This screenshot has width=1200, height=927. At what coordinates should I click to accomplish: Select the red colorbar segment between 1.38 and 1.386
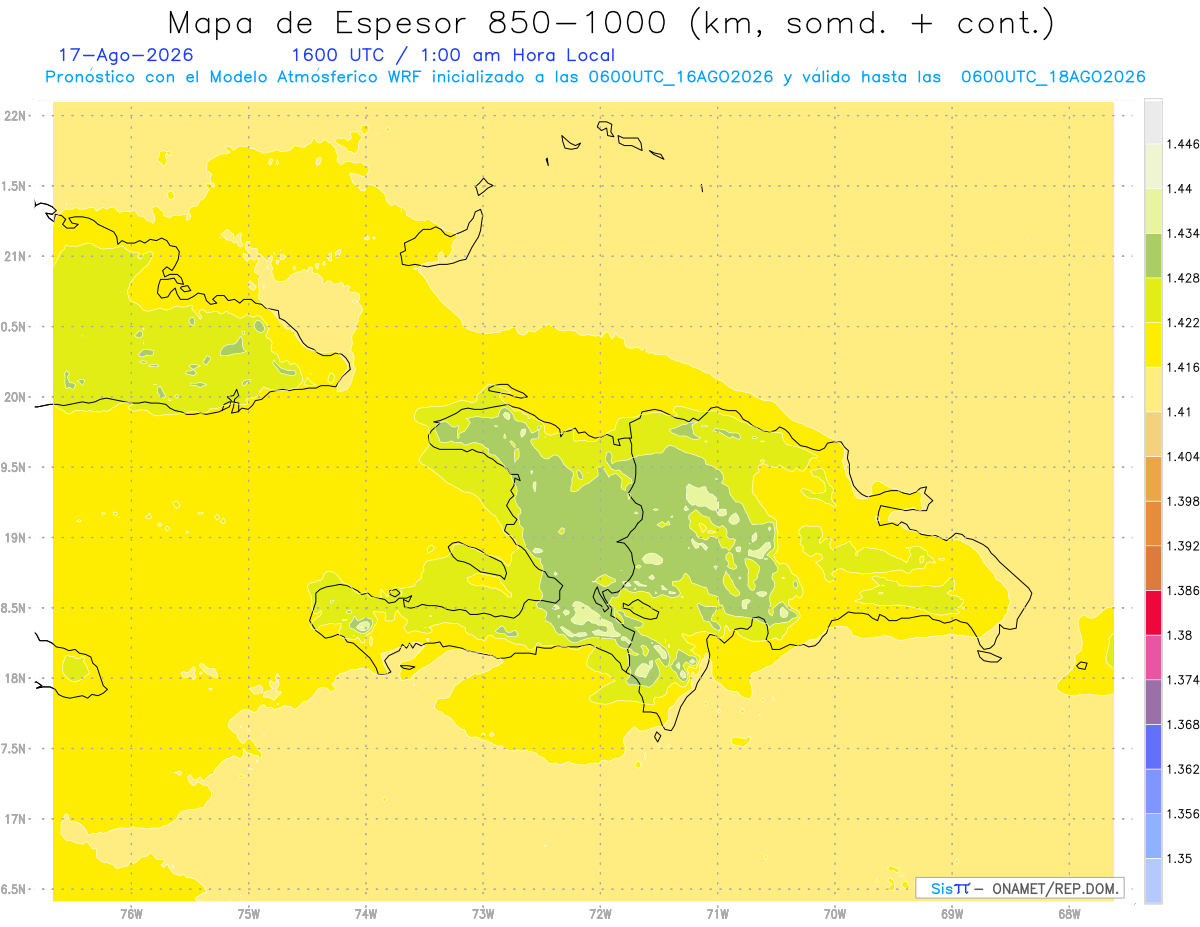[x=1153, y=613]
